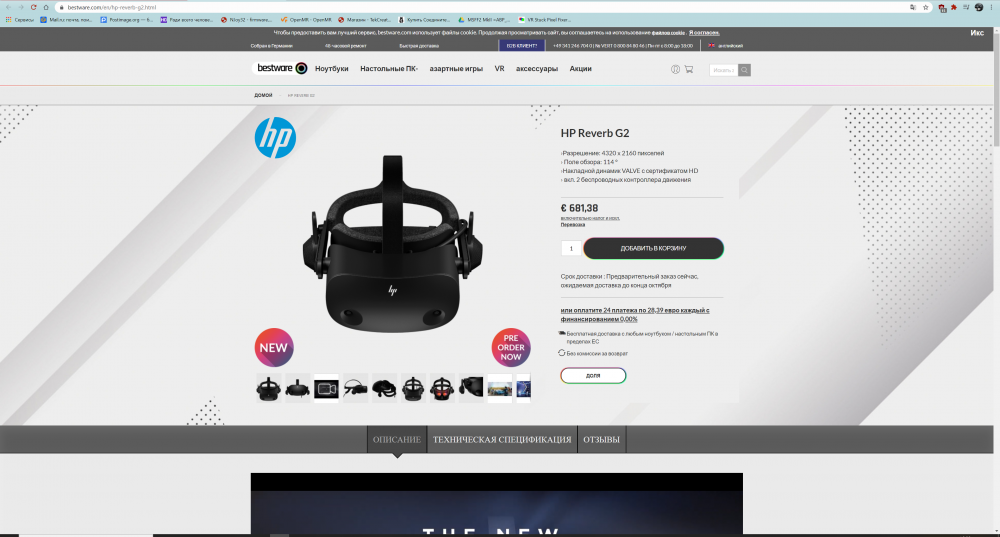Open the аксессуары menu
Viewport: 1000px width, 537px height.
pyautogui.click(x=537, y=69)
